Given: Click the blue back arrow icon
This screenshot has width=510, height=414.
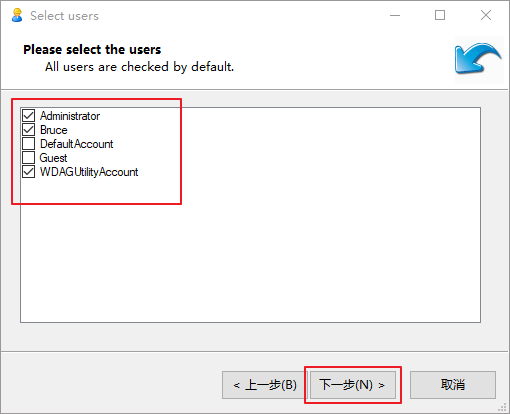Looking at the screenshot, I should point(478,59).
